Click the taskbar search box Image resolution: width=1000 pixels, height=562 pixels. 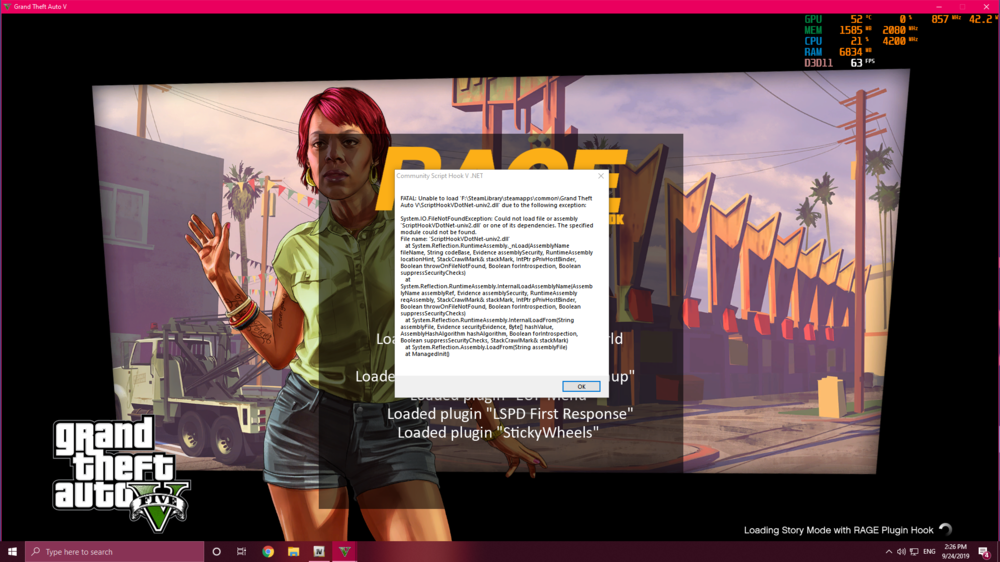(x=114, y=552)
